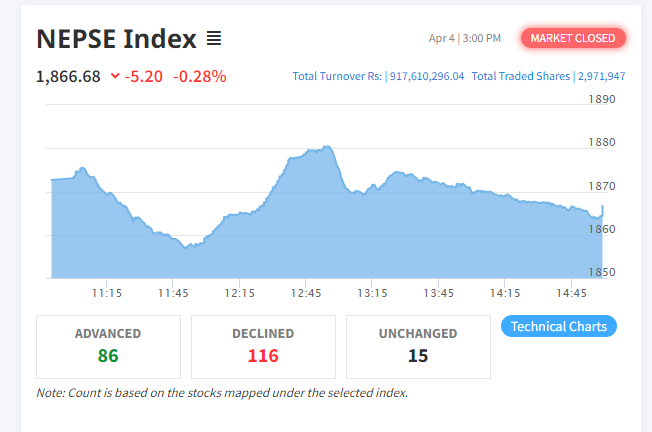Screen dimensions: 652x432
Task: Click the 14:45 time axis label
Action: click(x=571, y=293)
